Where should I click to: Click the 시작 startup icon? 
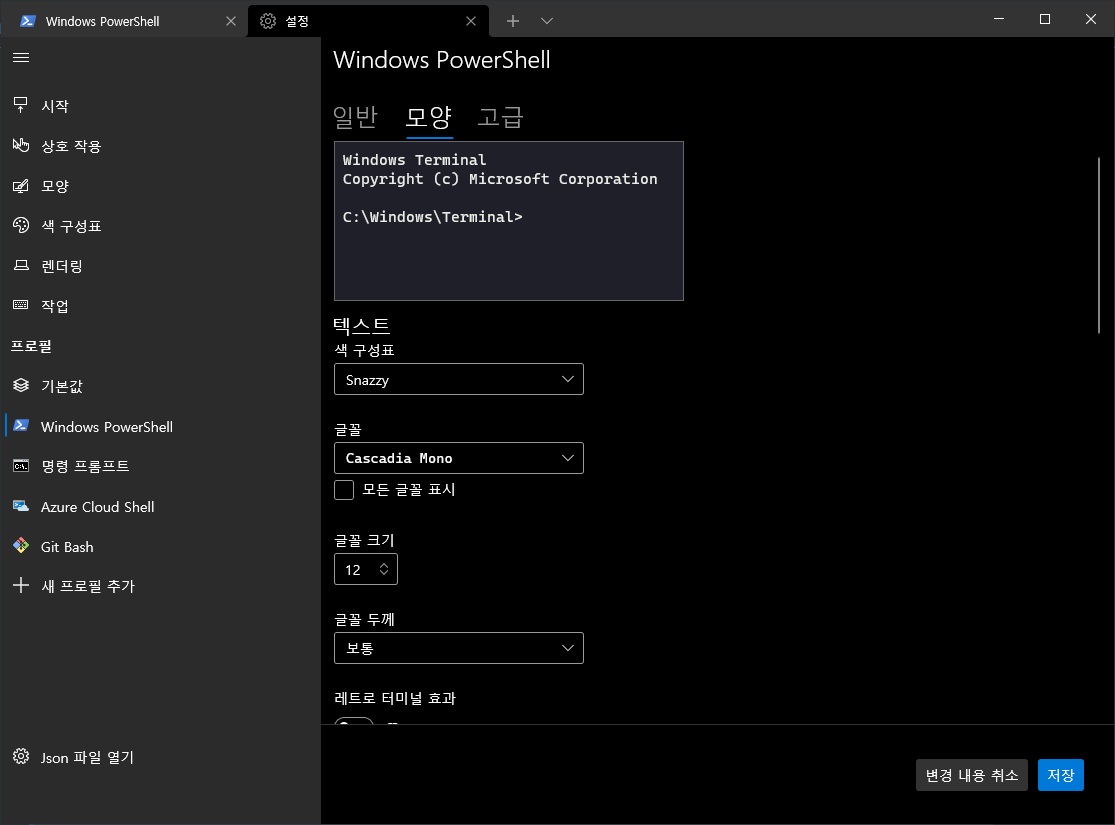pyautogui.click(x=21, y=105)
